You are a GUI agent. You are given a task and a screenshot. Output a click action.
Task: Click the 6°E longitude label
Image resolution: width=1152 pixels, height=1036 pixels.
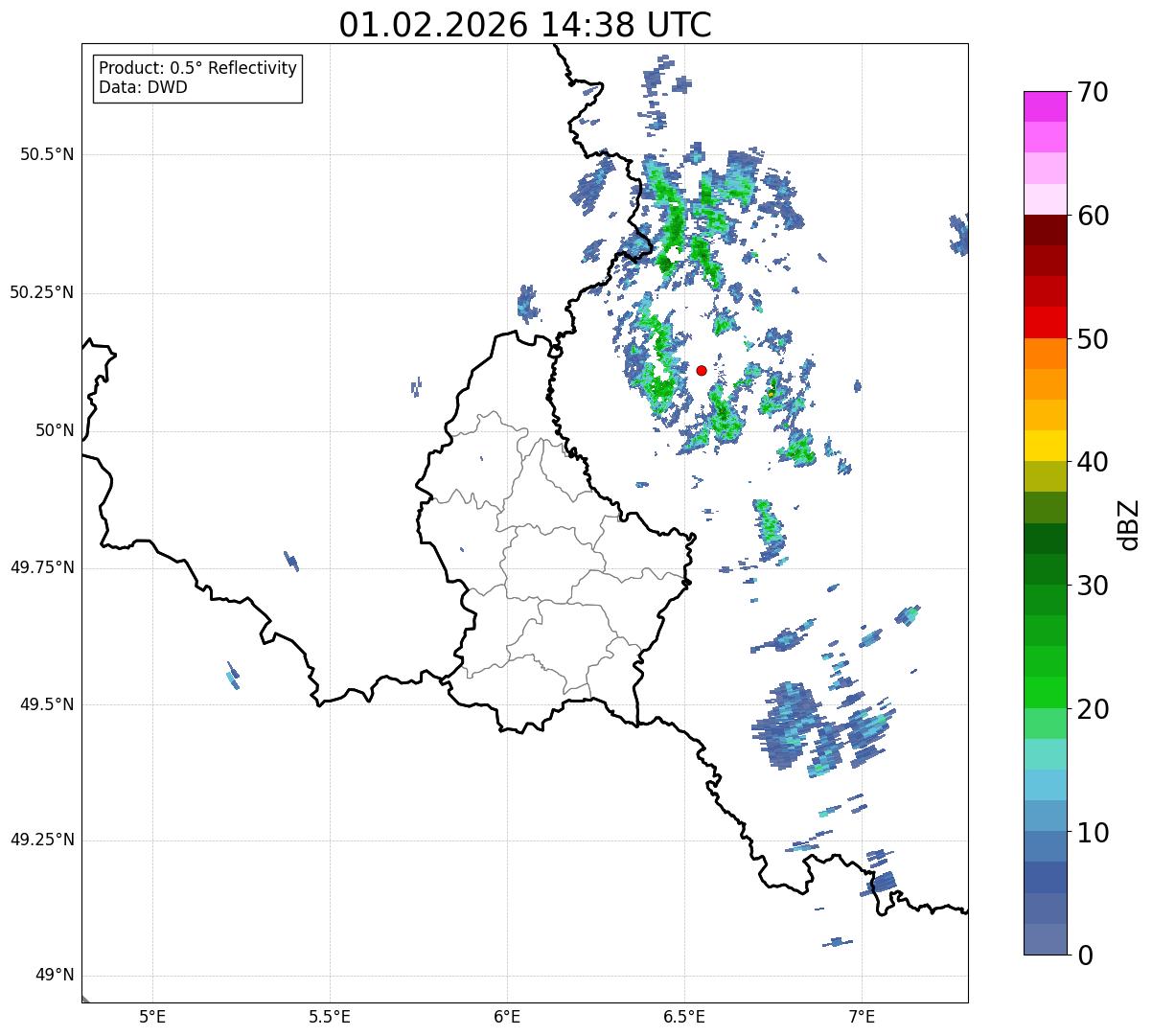point(507,1017)
